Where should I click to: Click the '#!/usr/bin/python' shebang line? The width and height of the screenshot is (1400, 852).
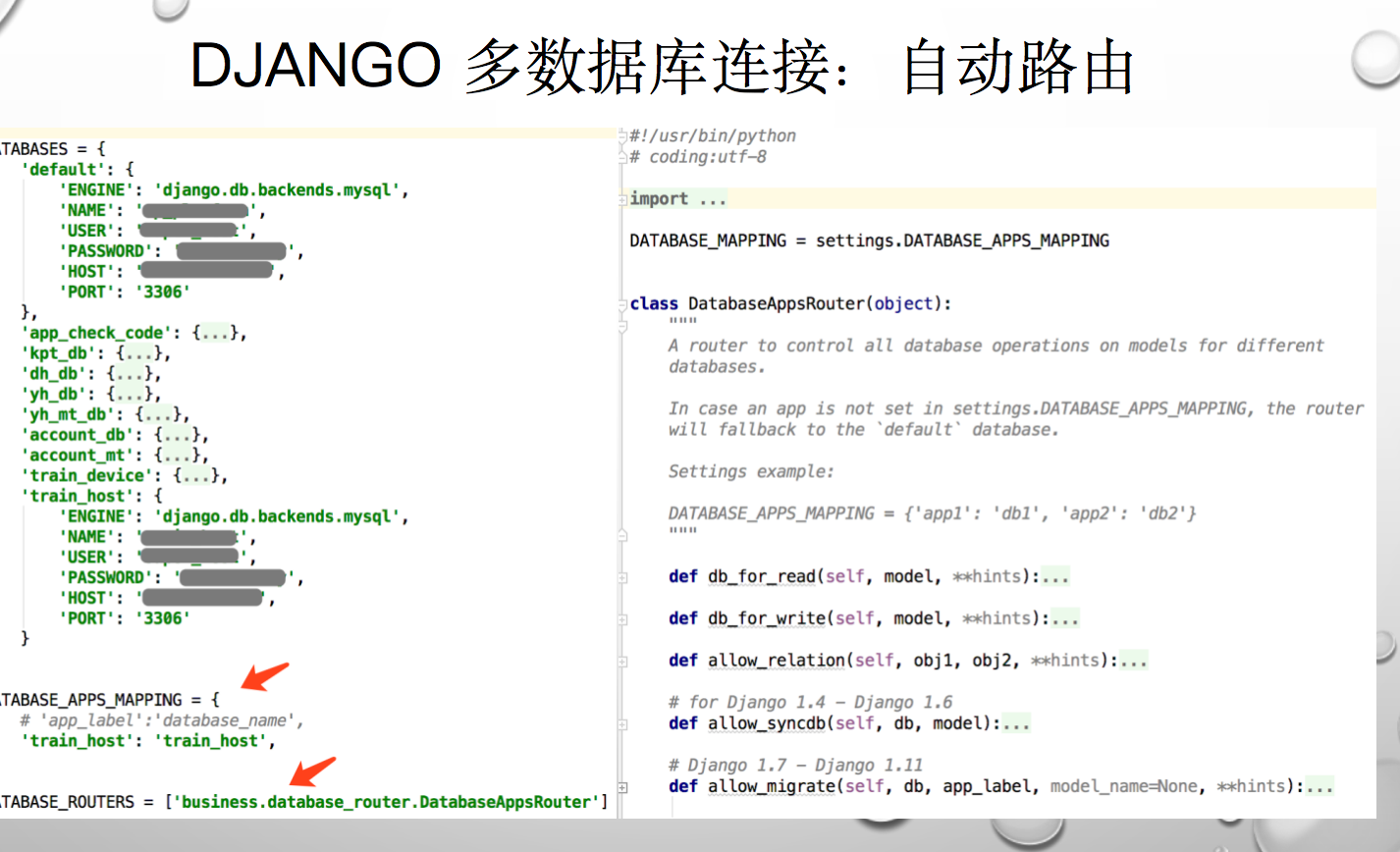coord(713,136)
